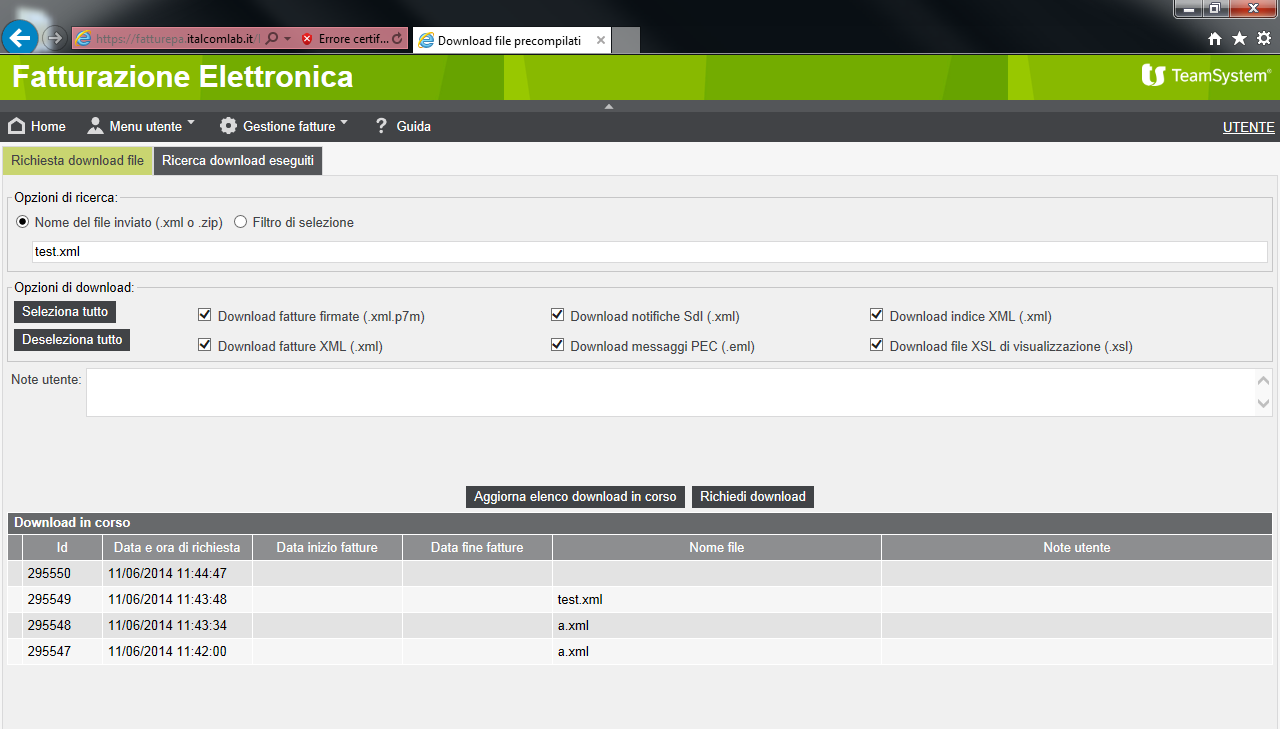Select Filtro di selezione radio button
The image size is (1280, 729).
(240, 222)
